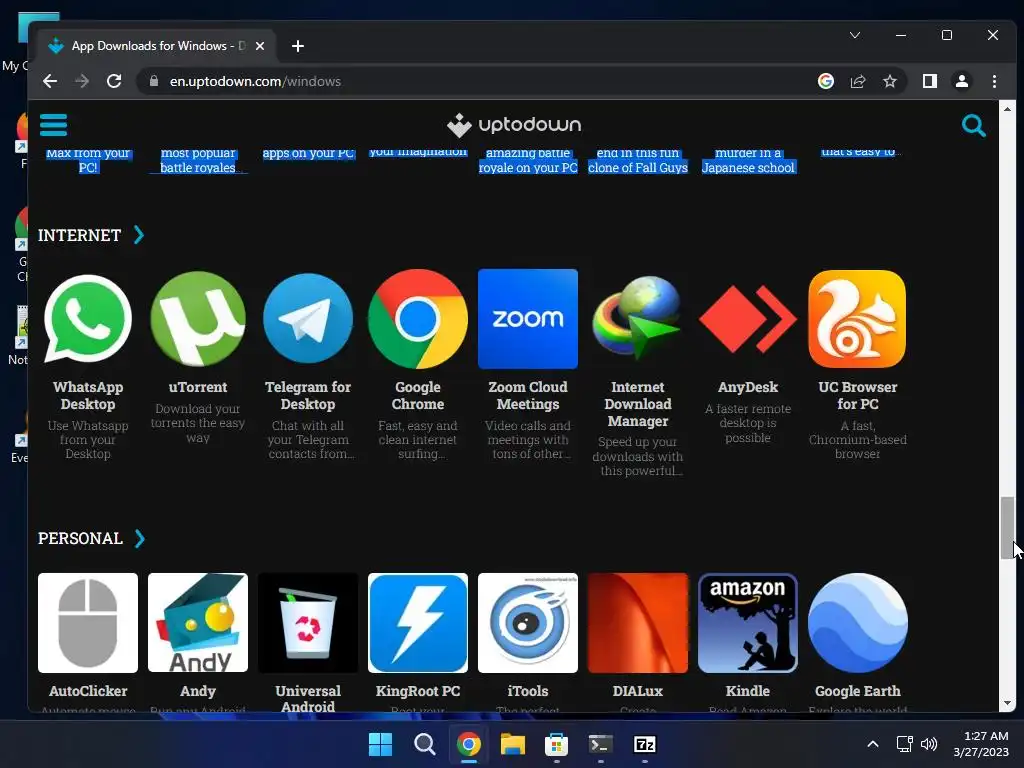Open the UC Browser for PC icon
1024x768 pixels.
[857, 319]
